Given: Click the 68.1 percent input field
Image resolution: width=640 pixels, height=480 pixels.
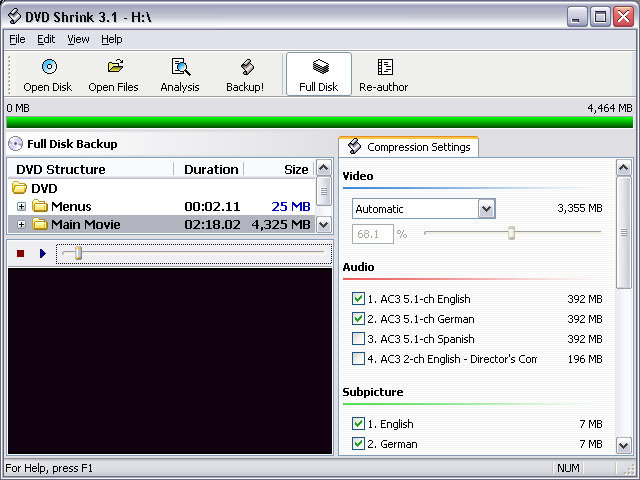Looking at the screenshot, I should [x=373, y=234].
